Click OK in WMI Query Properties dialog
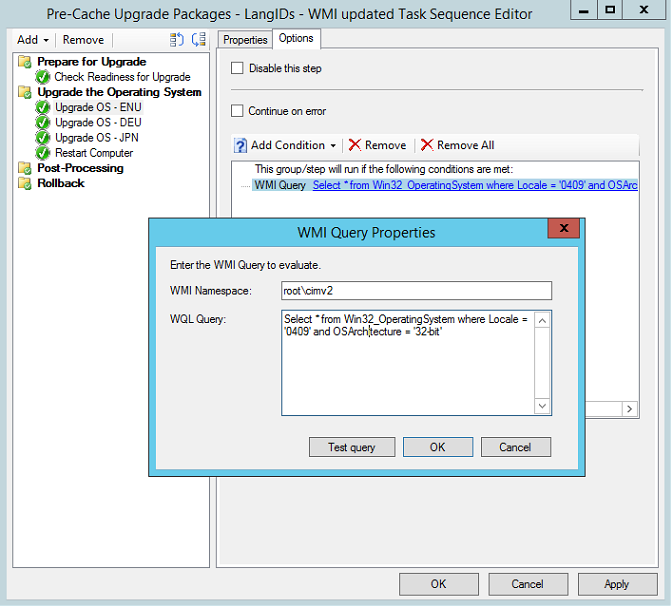Viewport: 671px width, 606px height. (x=438, y=447)
